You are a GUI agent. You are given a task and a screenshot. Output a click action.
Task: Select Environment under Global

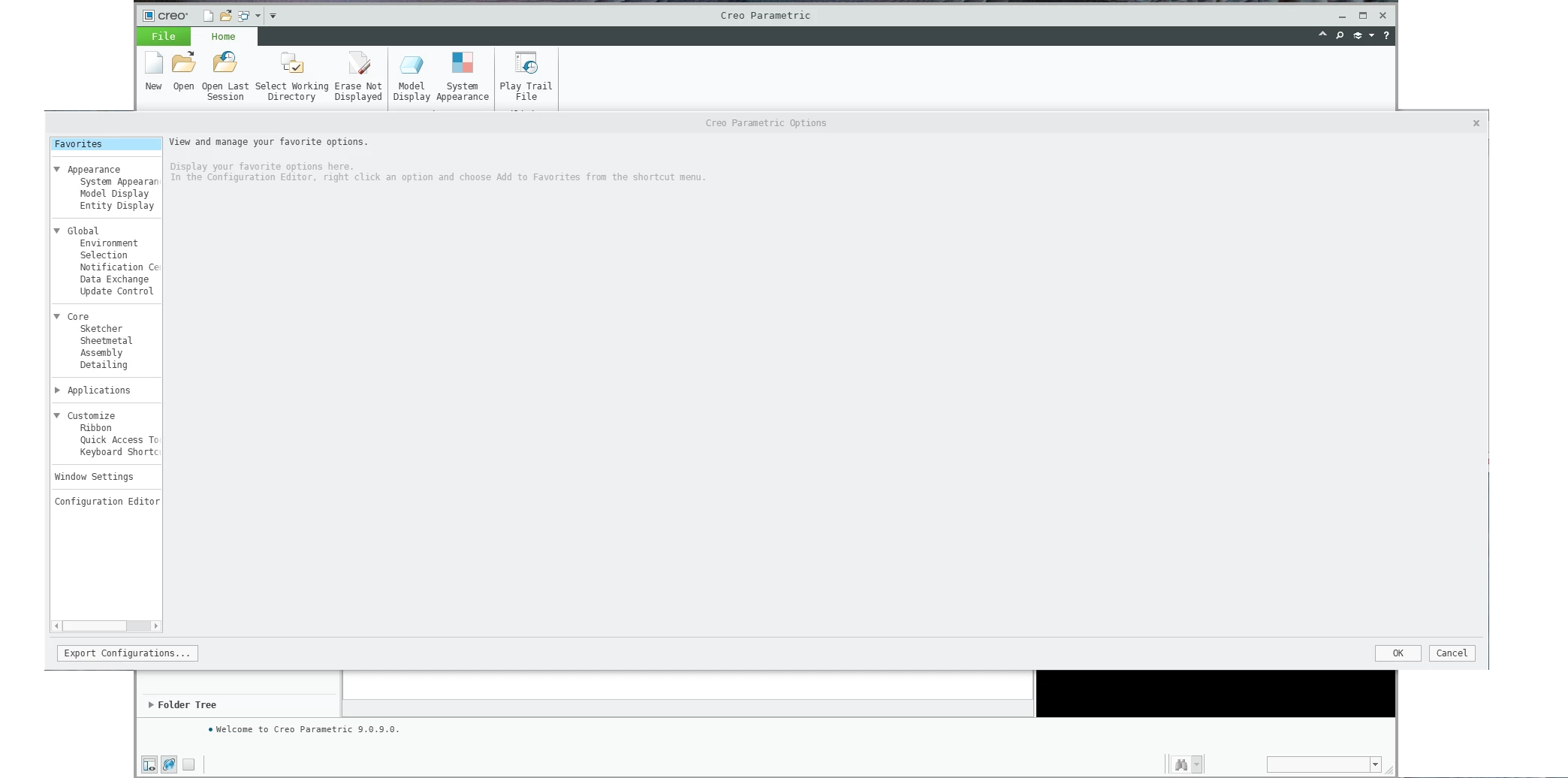coord(109,243)
